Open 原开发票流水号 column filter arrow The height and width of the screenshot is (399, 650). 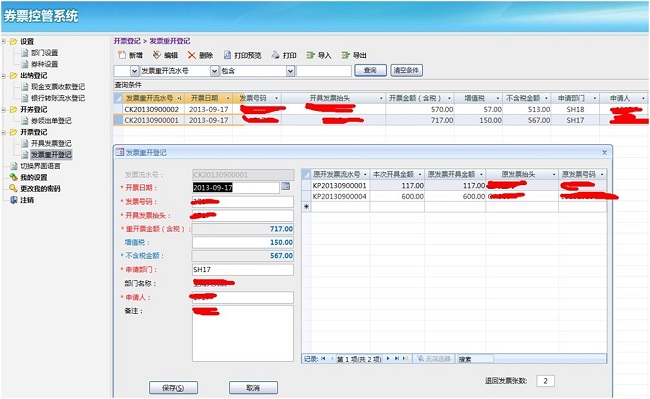pyautogui.click(x=365, y=174)
